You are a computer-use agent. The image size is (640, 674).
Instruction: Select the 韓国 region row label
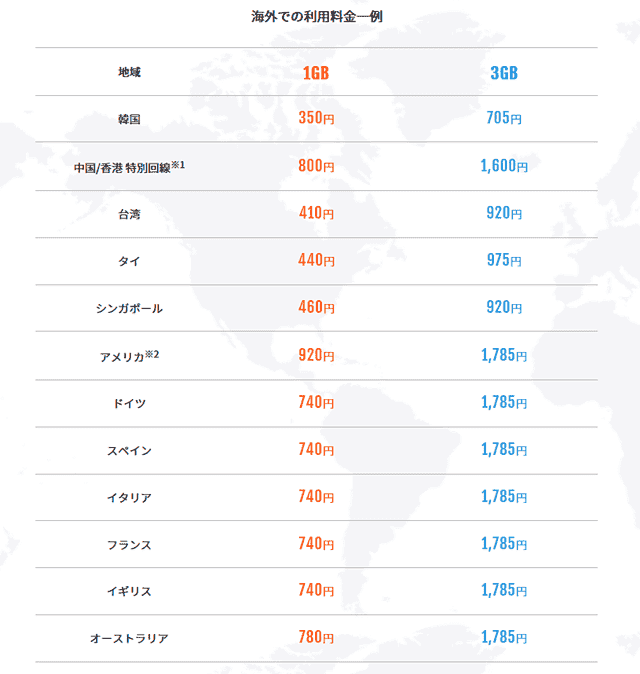point(129,119)
